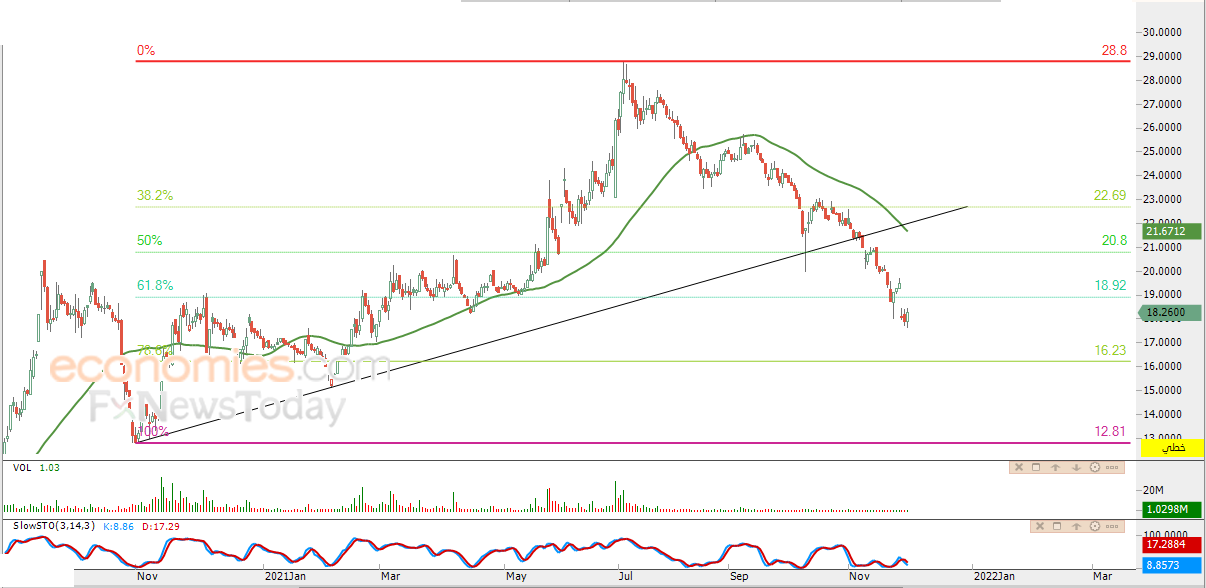This screenshot has width=1206, height=588.
Task: Move the VOL panel down
Action: coord(1076,467)
